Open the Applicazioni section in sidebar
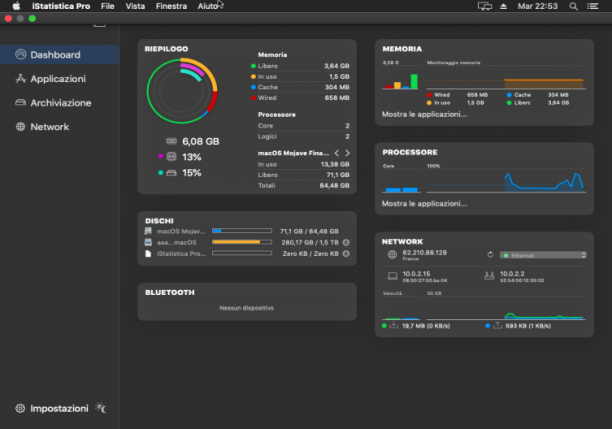This screenshot has width=612, height=429. point(59,79)
